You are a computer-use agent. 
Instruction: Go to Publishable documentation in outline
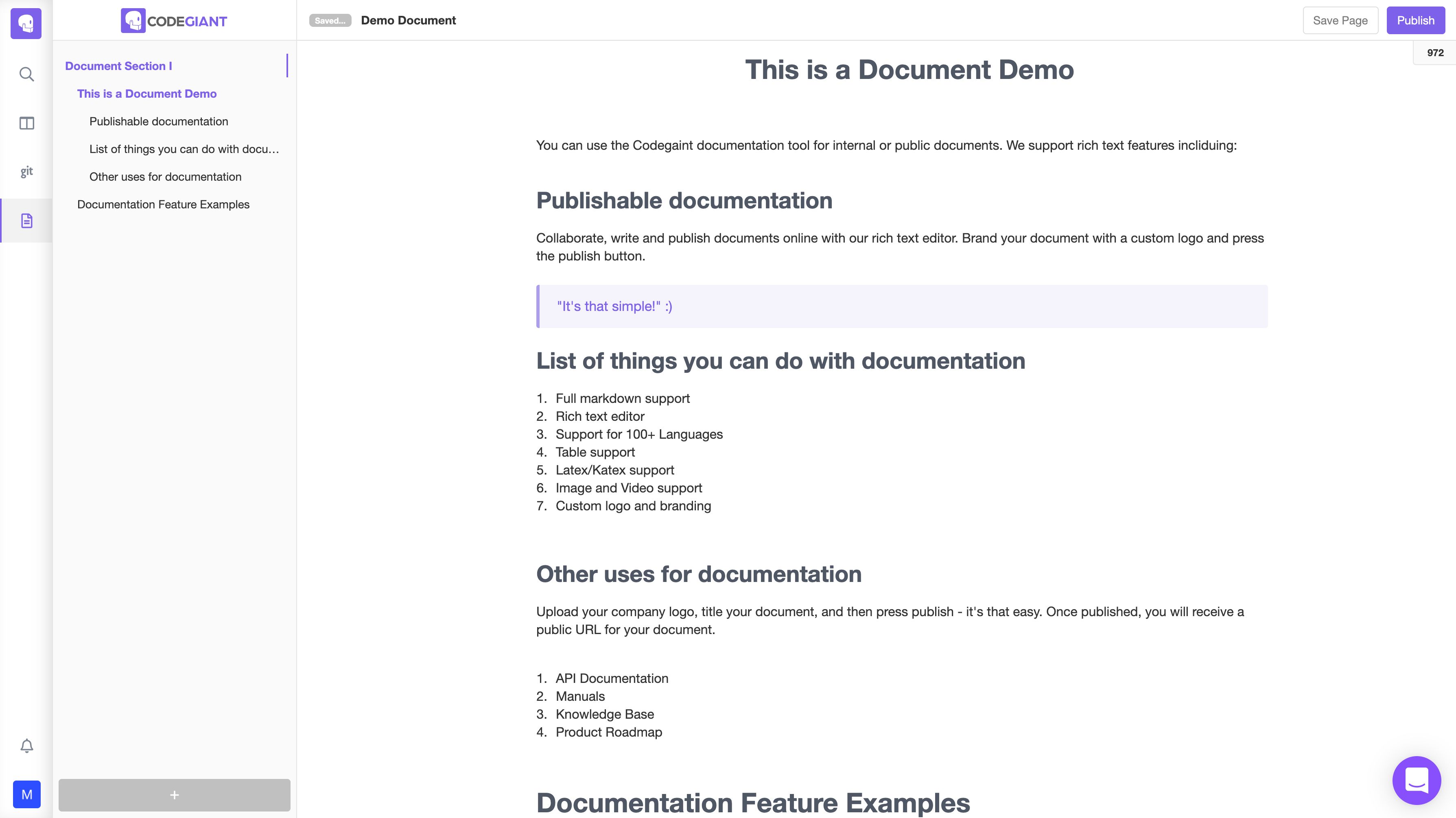(x=159, y=121)
